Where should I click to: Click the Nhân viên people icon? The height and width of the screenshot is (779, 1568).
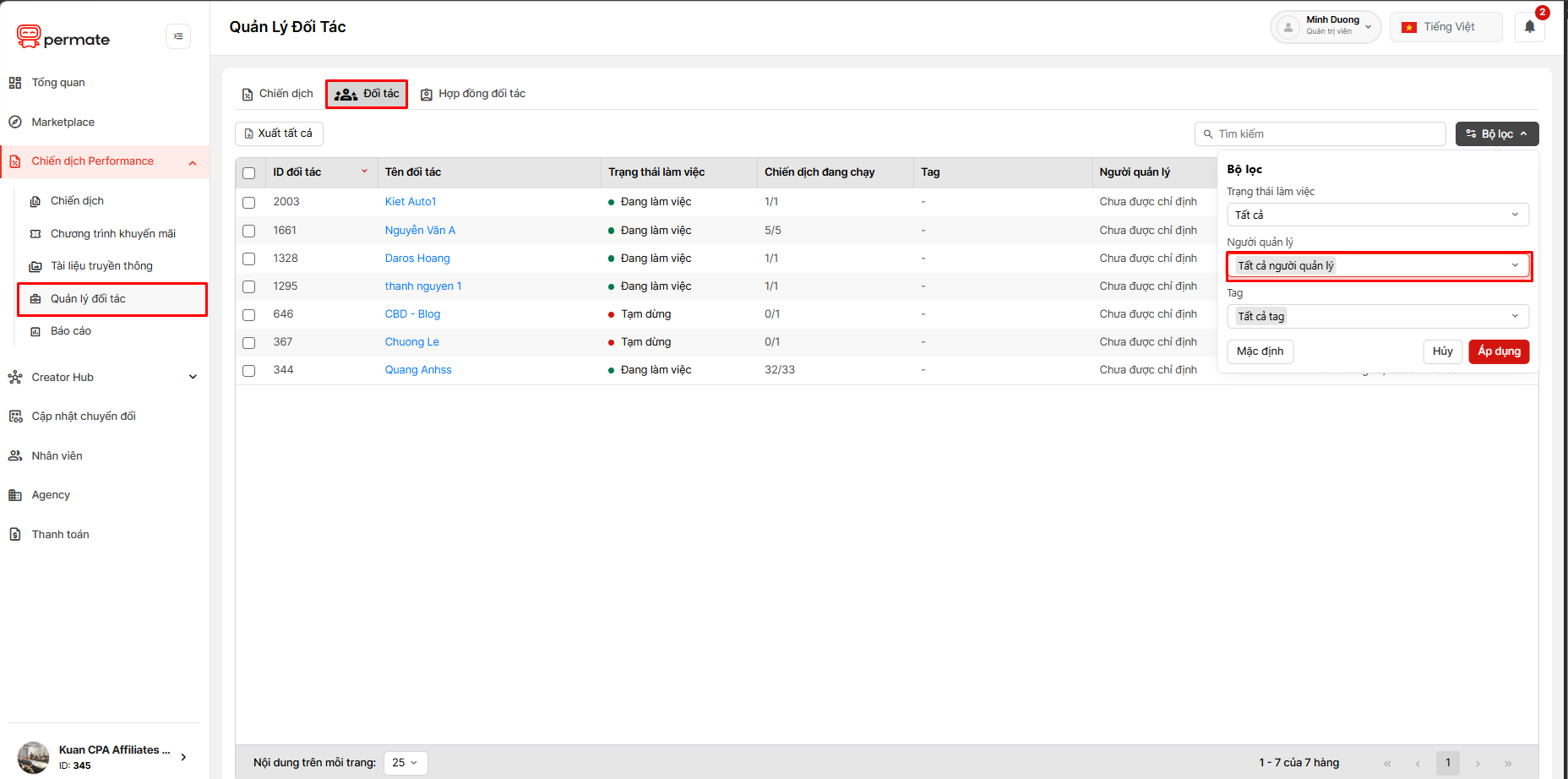click(x=15, y=455)
